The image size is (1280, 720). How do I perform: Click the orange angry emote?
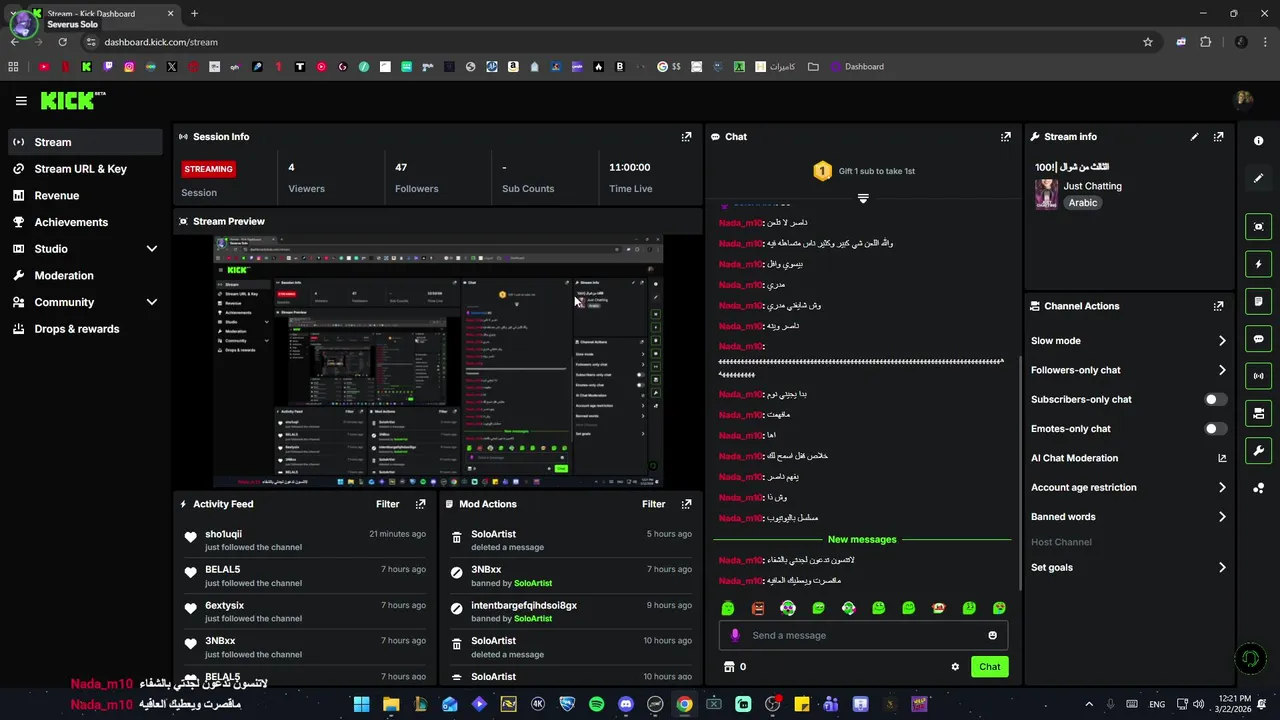[x=758, y=608]
